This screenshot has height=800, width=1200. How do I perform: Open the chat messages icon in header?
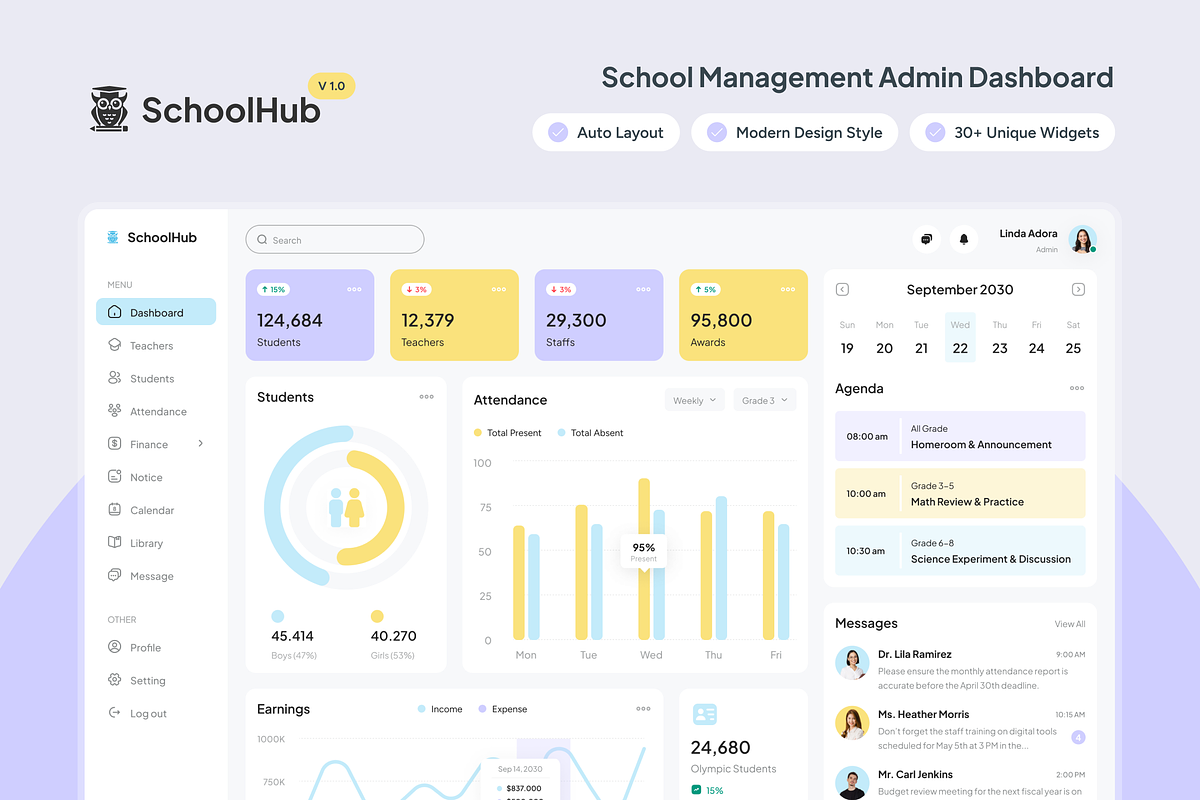click(927, 239)
